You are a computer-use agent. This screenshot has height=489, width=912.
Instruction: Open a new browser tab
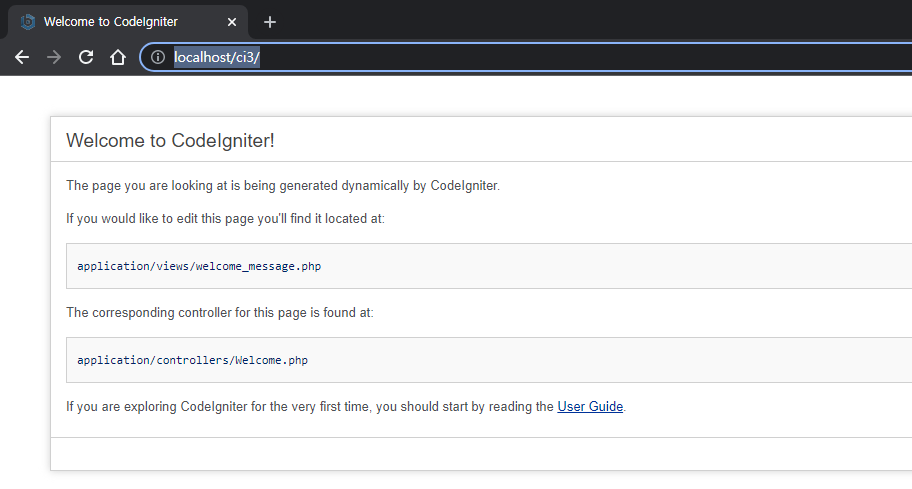point(269,22)
